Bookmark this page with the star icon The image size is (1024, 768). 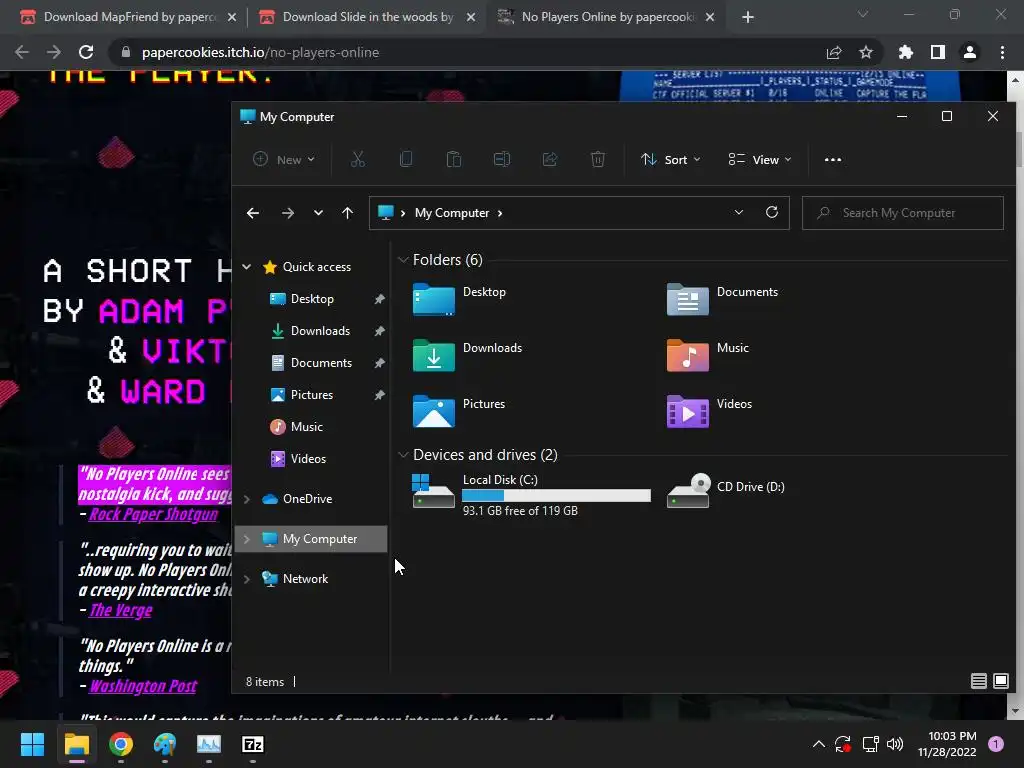pyautogui.click(x=865, y=52)
